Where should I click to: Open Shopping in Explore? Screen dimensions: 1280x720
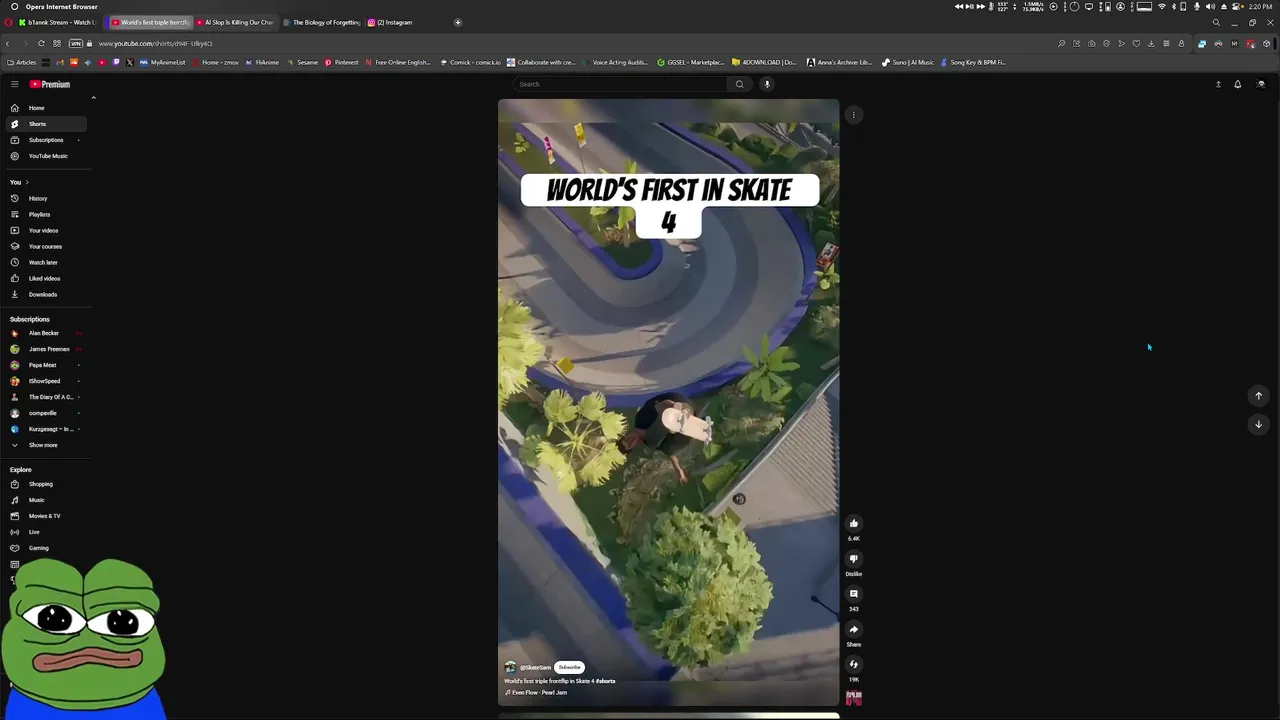point(45,484)
